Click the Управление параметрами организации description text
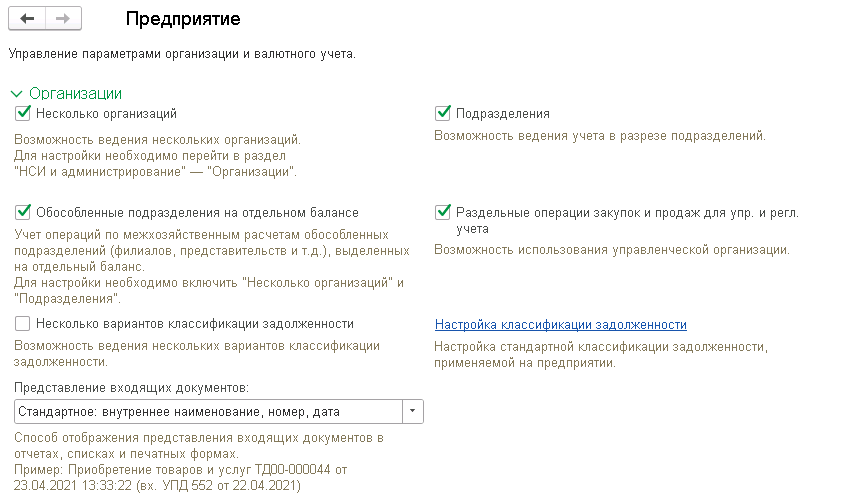The image size is (854, 502). click(182, 53)
